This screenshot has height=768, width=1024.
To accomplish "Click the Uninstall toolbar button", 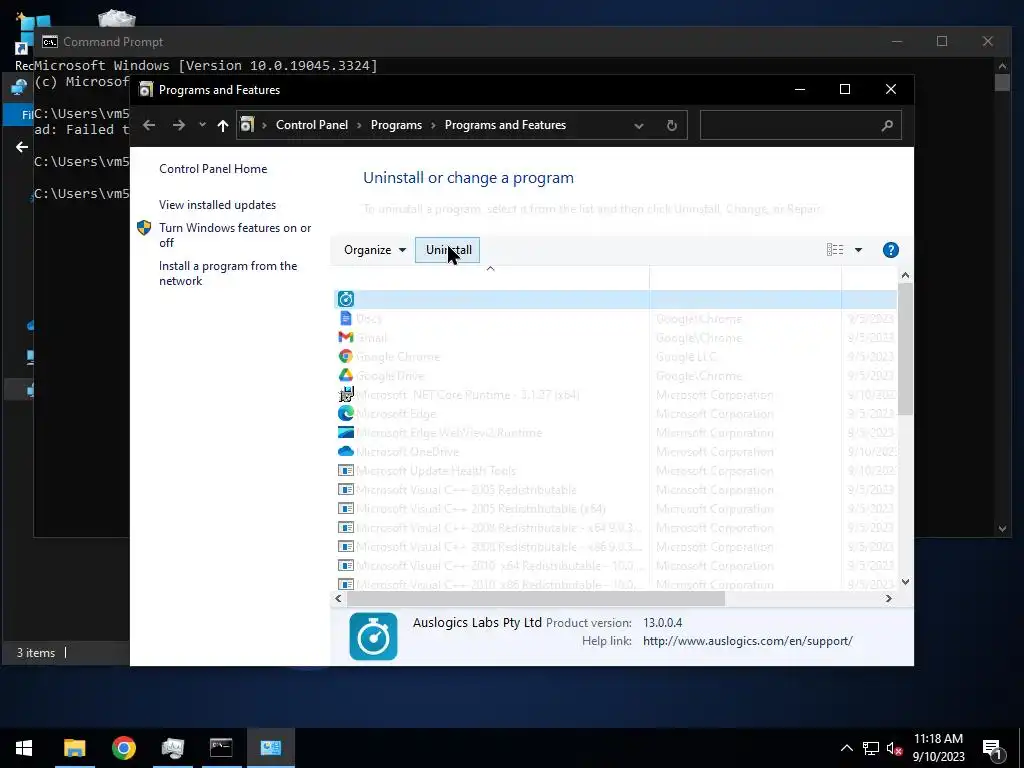I will coord(447,249).
